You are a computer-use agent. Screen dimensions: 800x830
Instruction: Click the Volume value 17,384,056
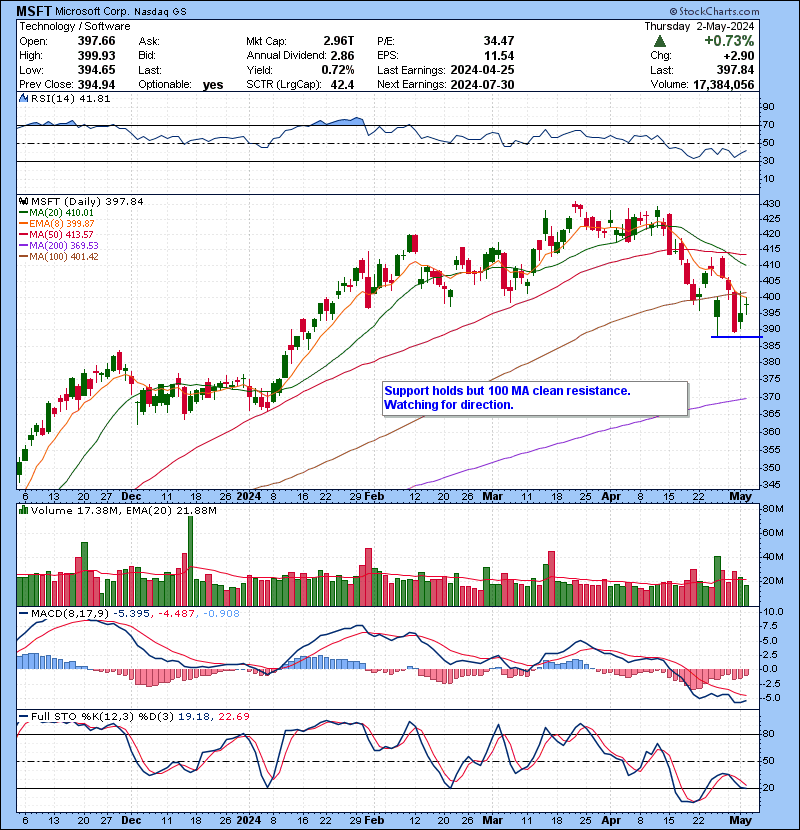click(x=724, y=85)
